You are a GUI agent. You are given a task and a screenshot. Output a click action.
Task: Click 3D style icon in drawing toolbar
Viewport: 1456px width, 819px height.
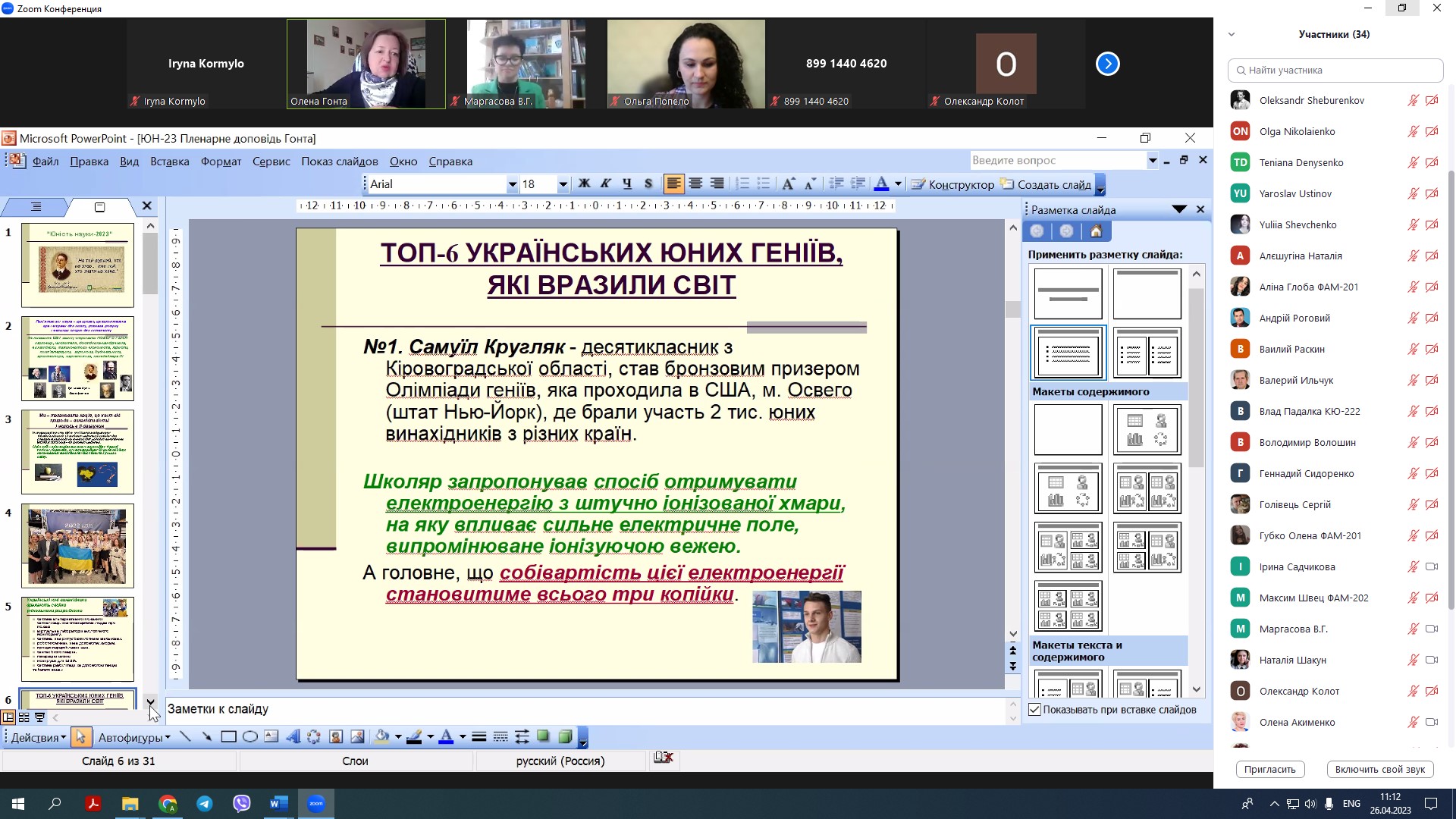(x=564, y=737)
